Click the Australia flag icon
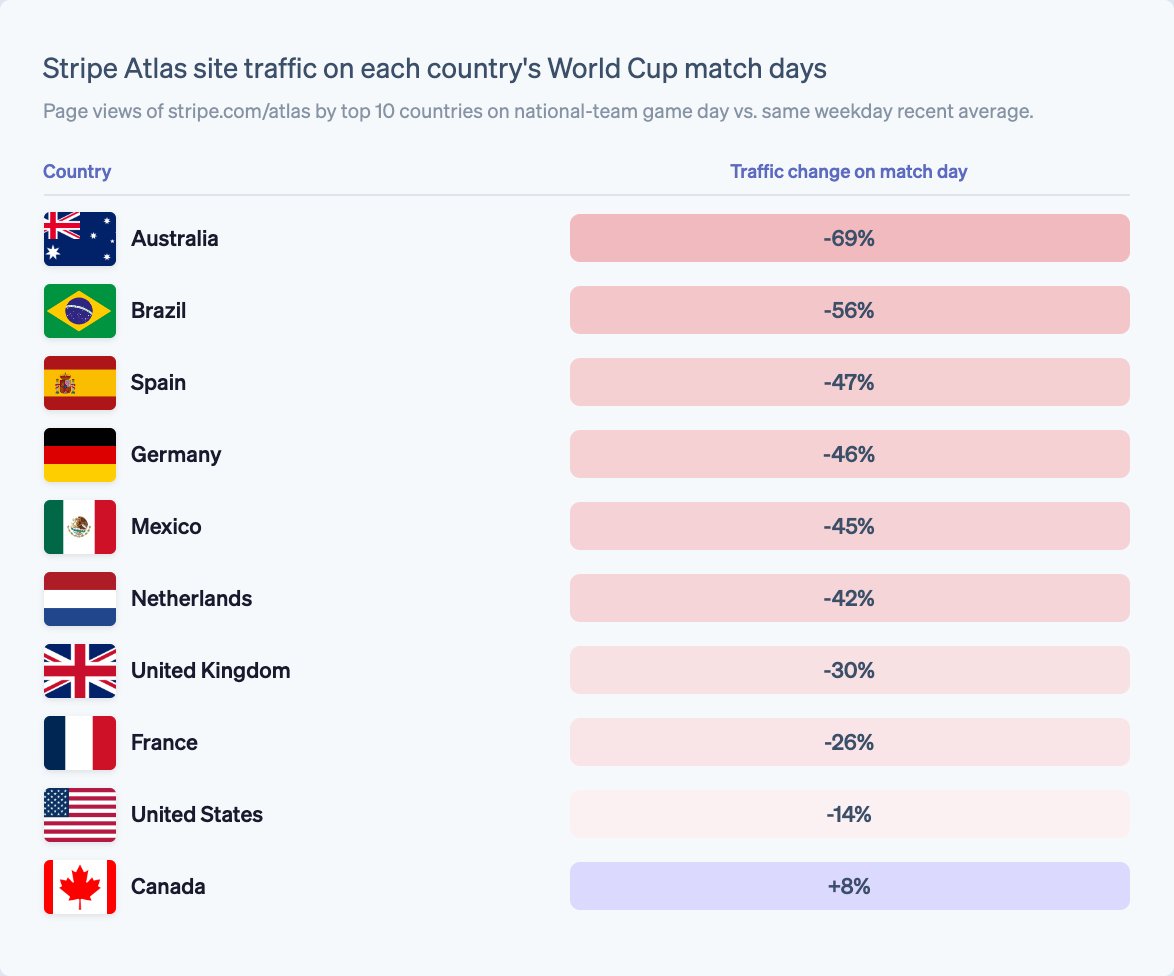This screenshot has width=1174, height=976. [80, 239]
